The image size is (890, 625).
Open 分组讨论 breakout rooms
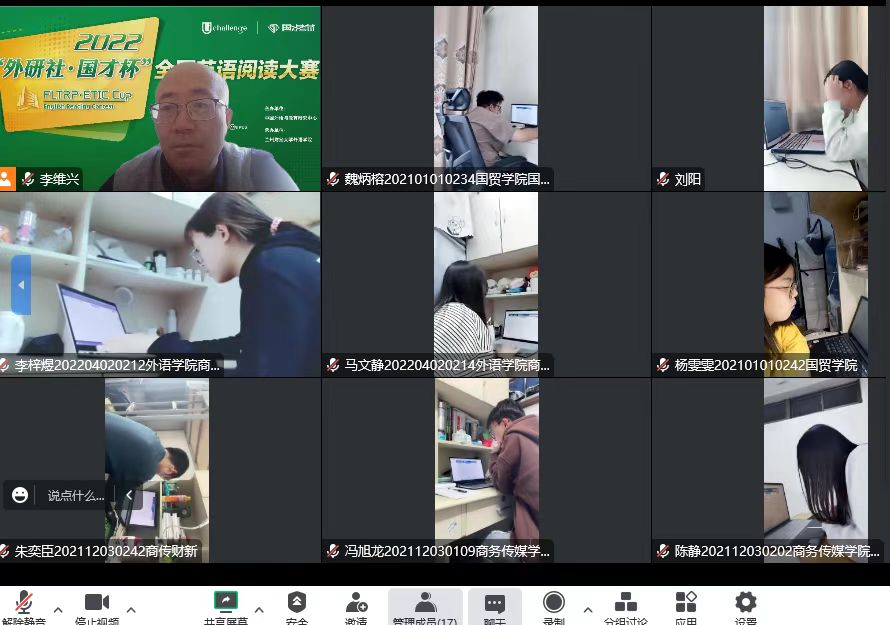(625, 602)
